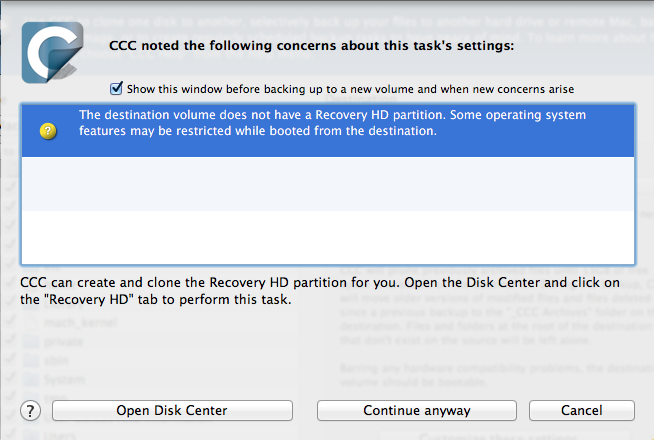Open help via the round question mark button
Viewport: 654px width, 440px height.
point(30,411)
